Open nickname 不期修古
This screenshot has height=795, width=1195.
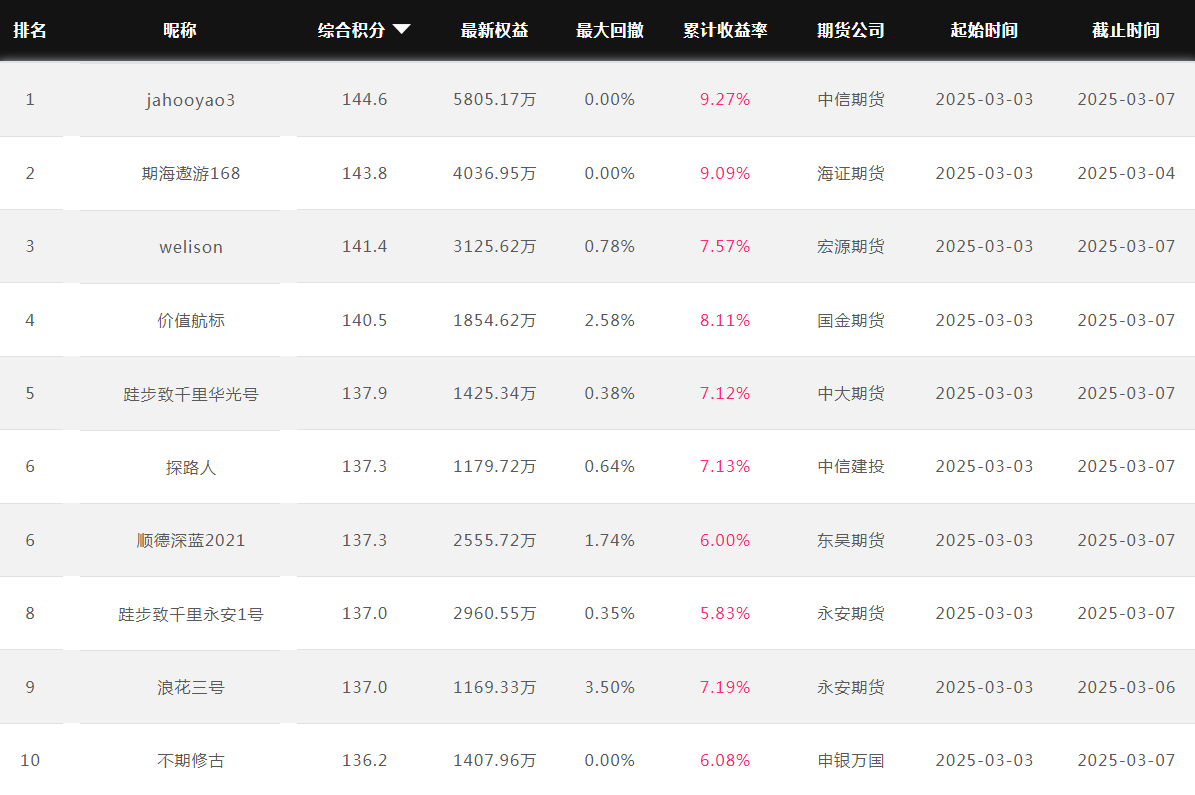pos(191,761)
